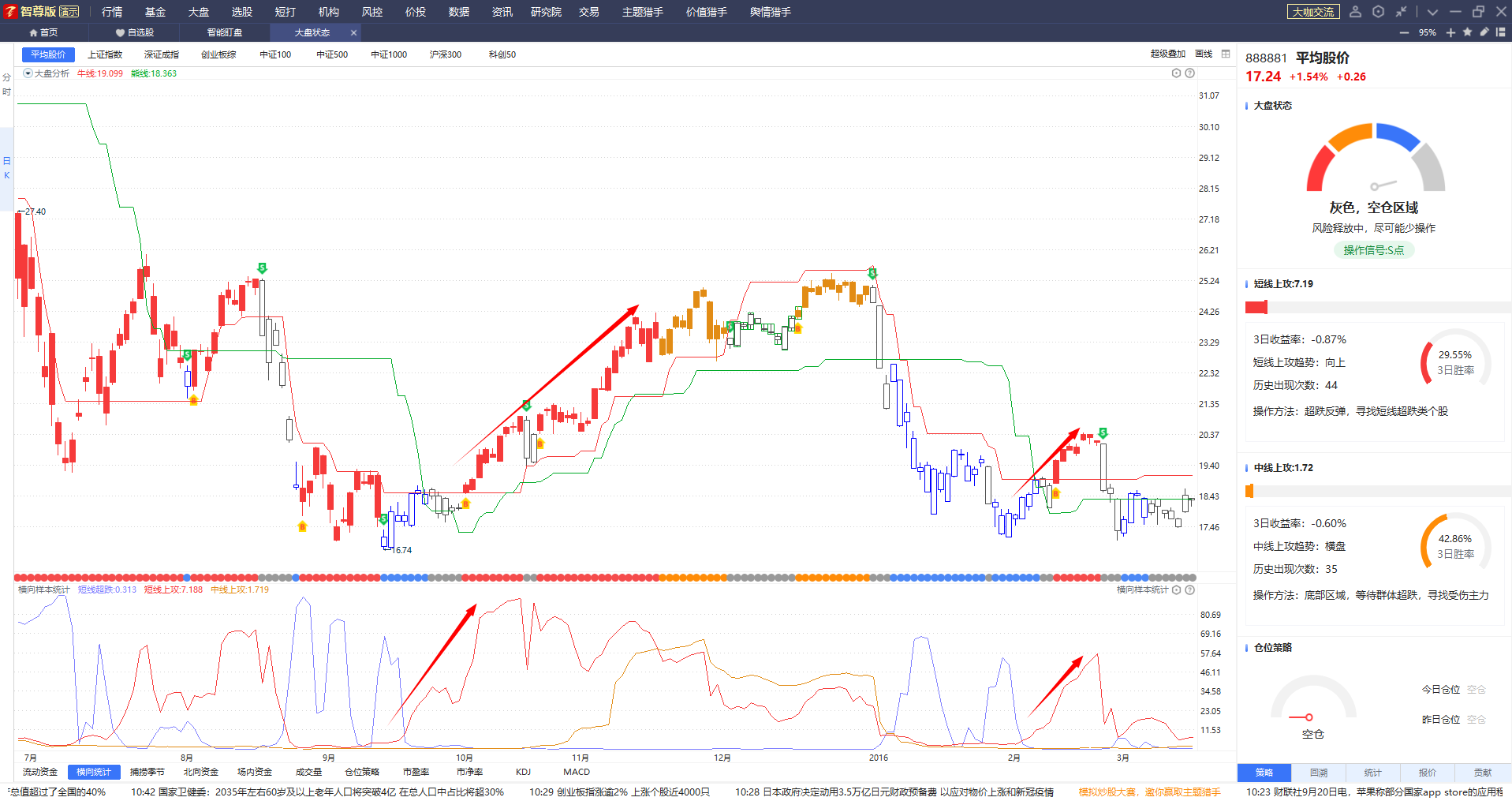Click the 大咖交流 button

coord(1313,12)
